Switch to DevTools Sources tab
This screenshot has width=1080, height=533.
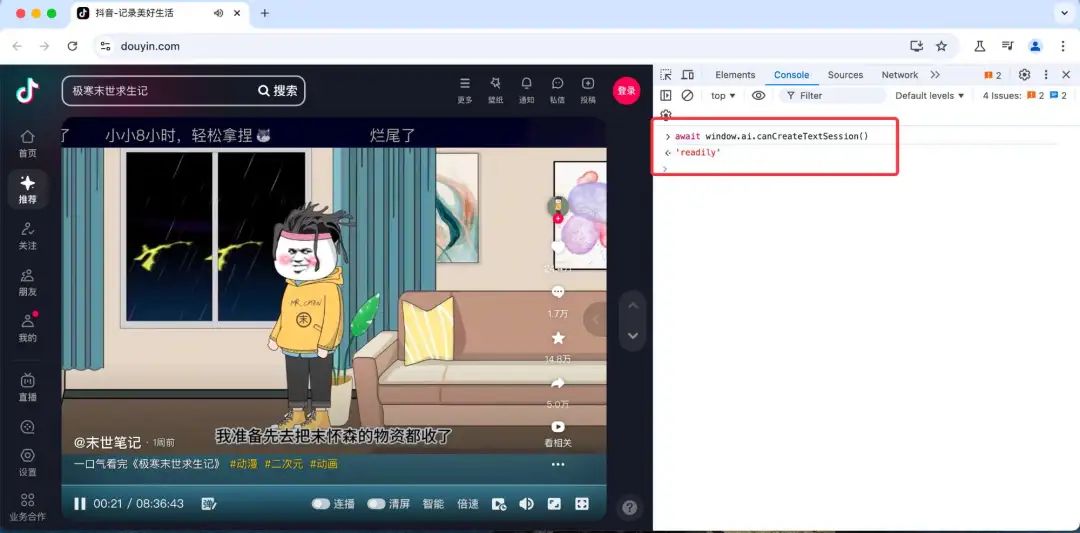(x=845, y=75)
